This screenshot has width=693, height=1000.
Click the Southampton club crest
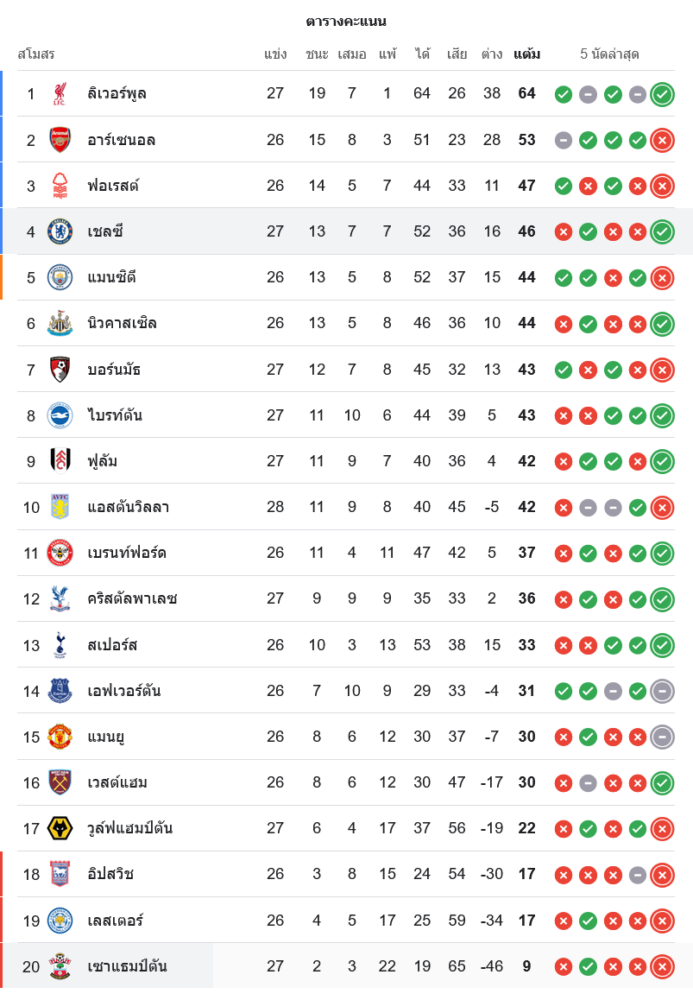(60, 966)
